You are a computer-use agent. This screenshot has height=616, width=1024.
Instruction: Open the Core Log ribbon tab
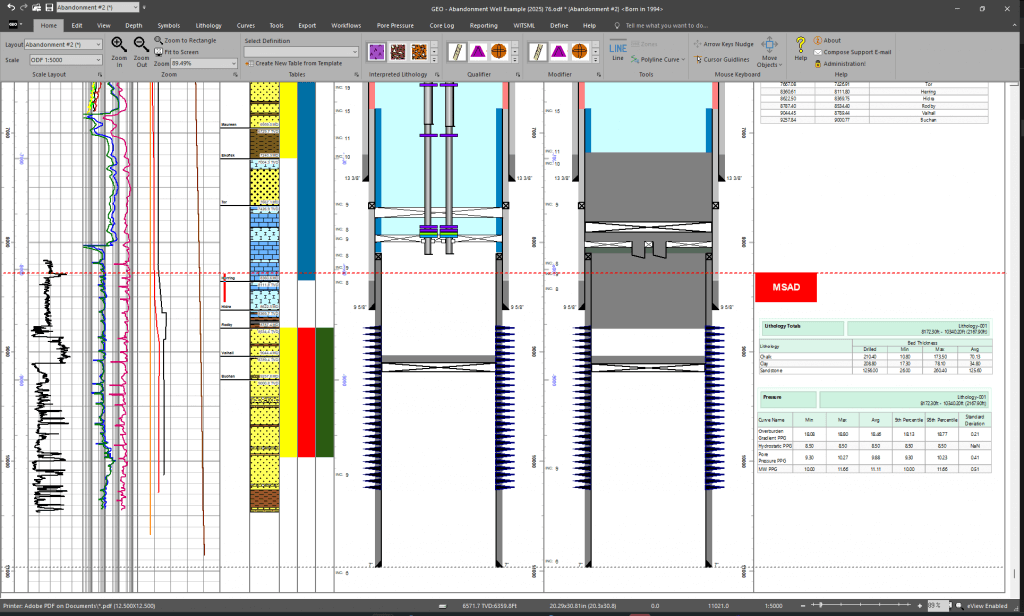(441, 25)
